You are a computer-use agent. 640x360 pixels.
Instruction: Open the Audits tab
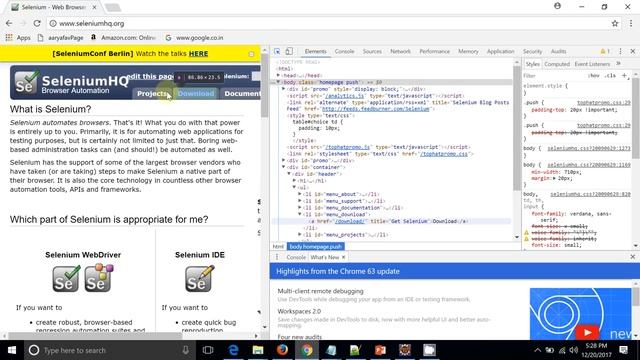558,51
